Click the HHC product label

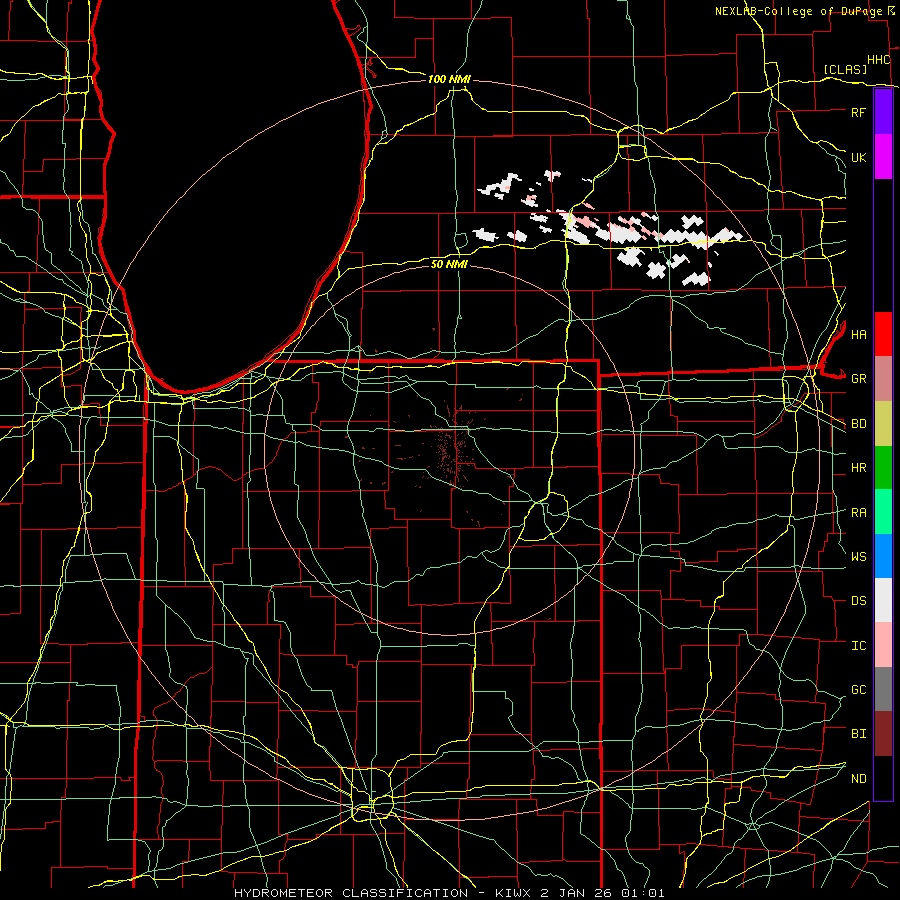point(879,60)
